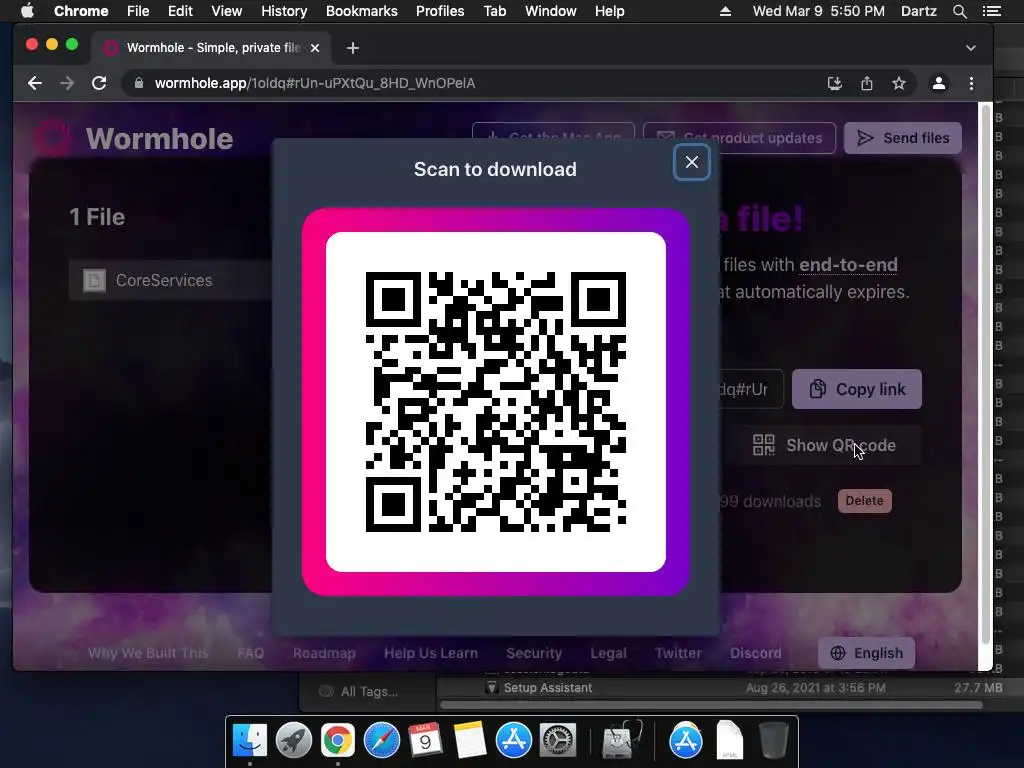The width and height of the screenshot is (1024, 768).
Task: Open Calendar from the Dock
Action: point(425,740)
